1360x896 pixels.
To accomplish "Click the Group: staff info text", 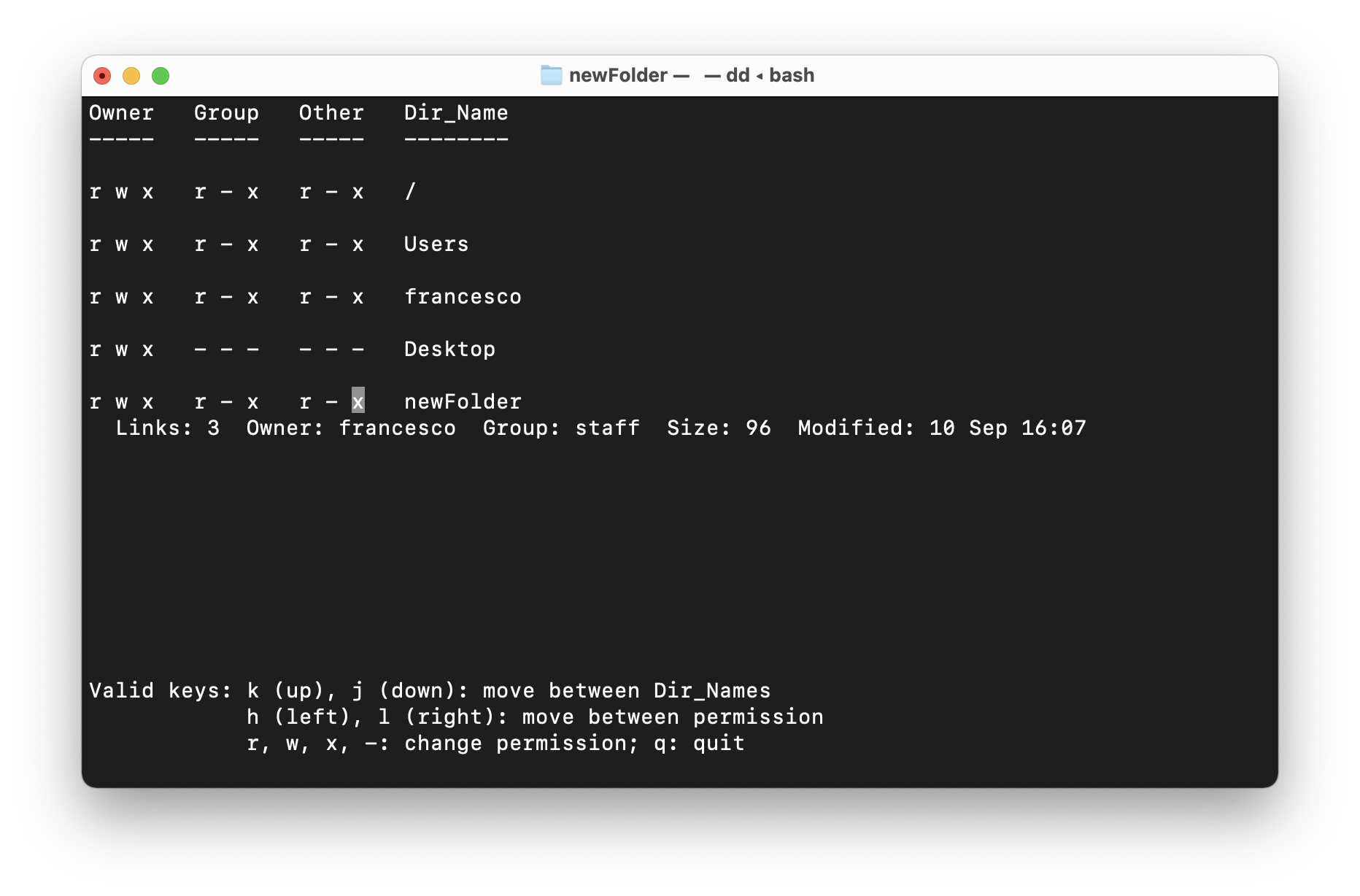I will (x=560, y=428).
